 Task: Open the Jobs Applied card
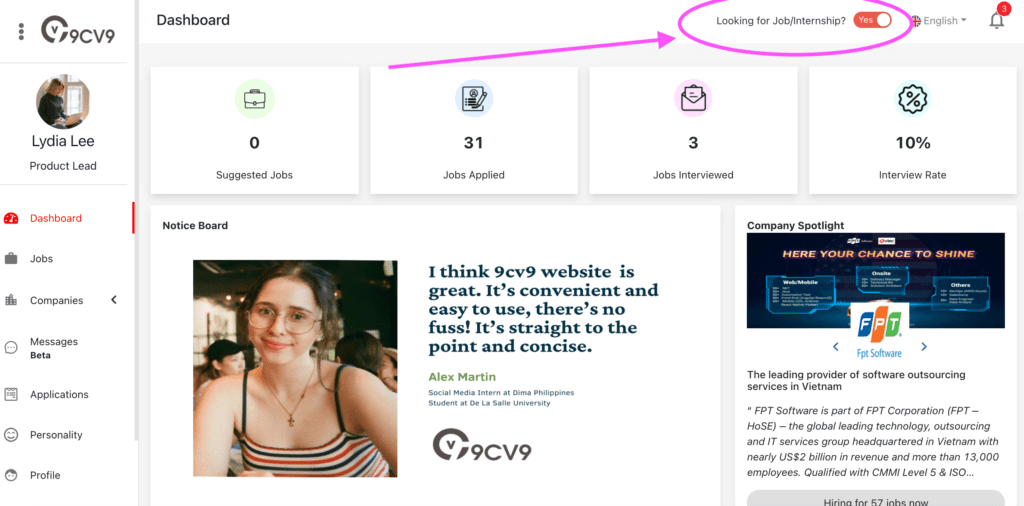(474, 130)
